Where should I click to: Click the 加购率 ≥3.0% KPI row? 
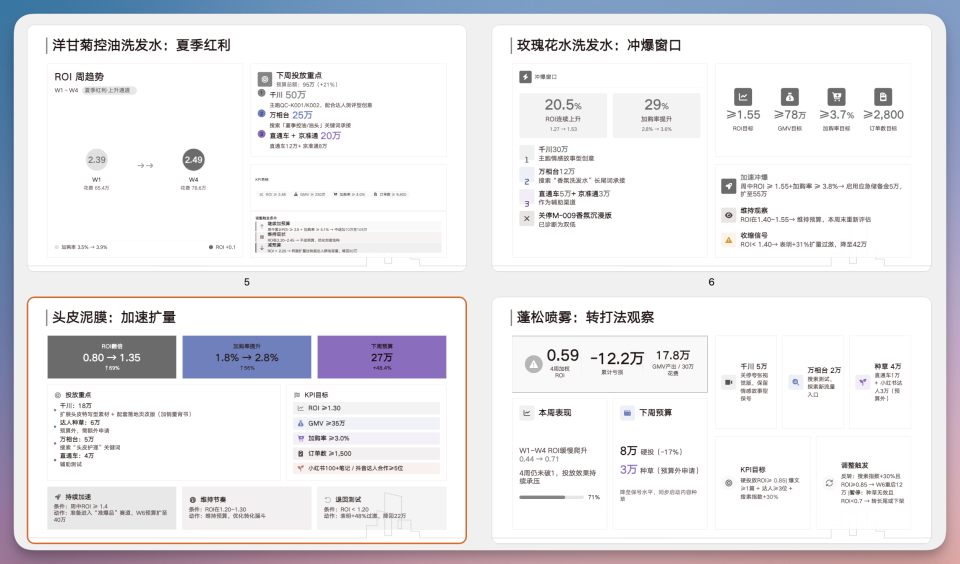click(367, 438)
